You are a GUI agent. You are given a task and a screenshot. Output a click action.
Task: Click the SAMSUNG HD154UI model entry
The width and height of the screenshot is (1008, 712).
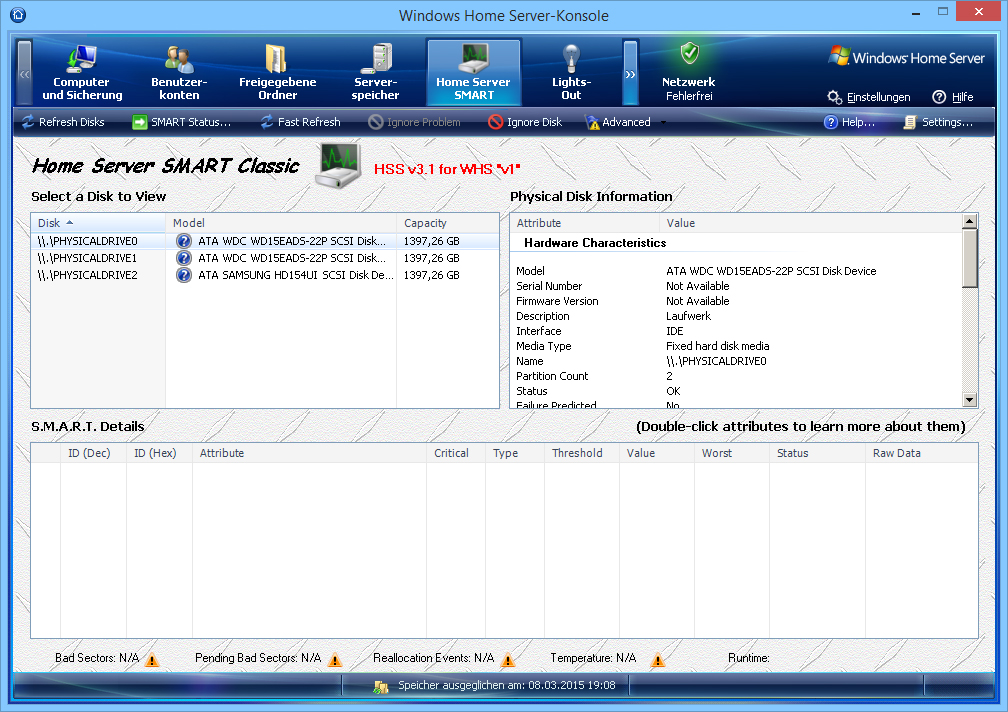coord(296,275)
